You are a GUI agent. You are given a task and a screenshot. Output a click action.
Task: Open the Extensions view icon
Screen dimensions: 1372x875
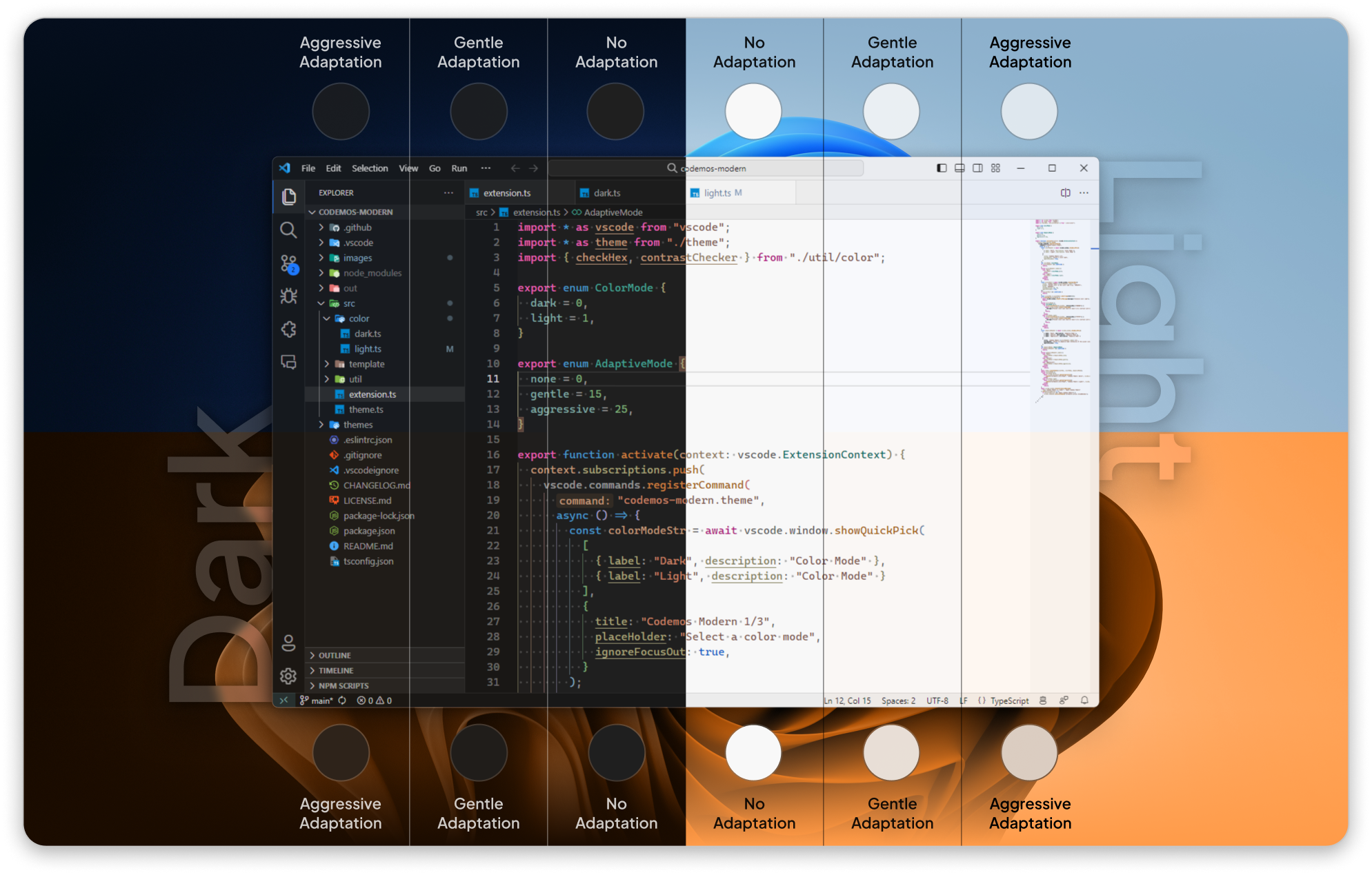coord(288,330)
